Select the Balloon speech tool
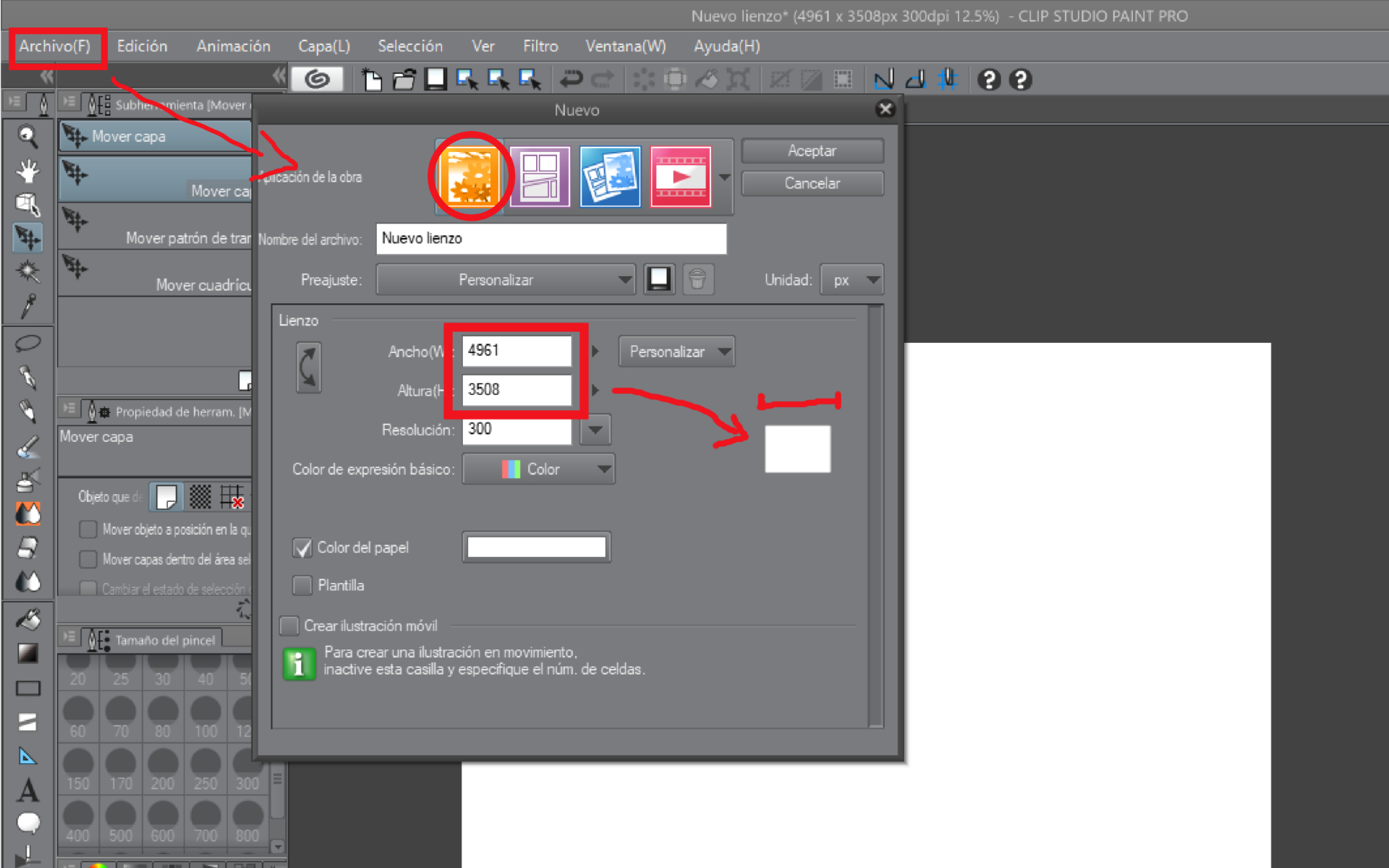 (x=27, y=823)
